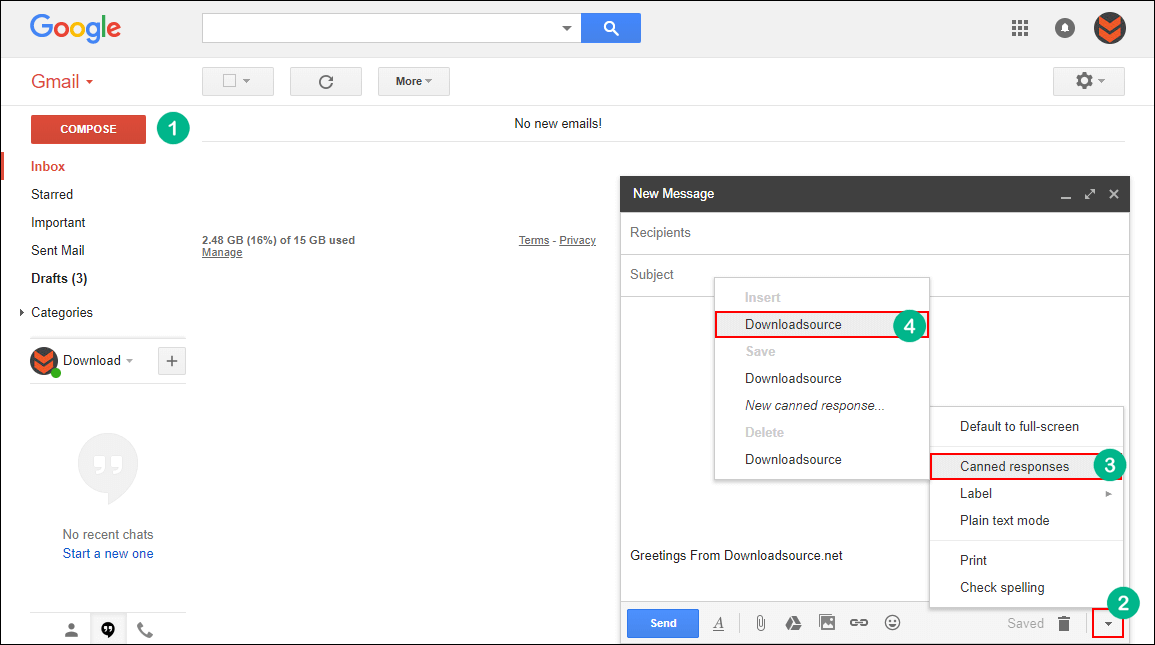The height and width of the screenshot is (645, 1155).
Task: Open the Gmail switcher dropdown
Action: [62, 82]
